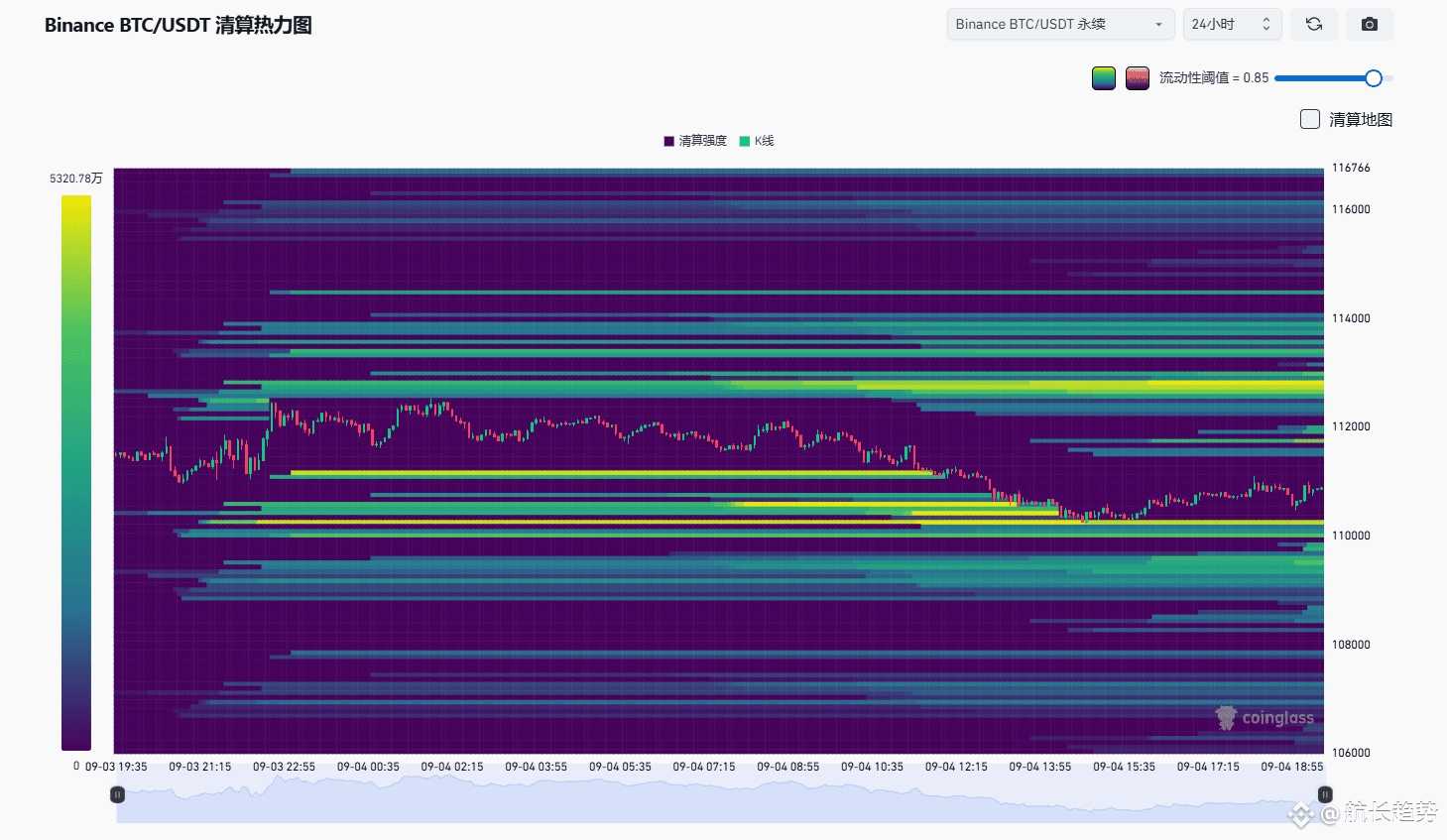Select the red-purple color scheme swatch

tap(1138, 77)
